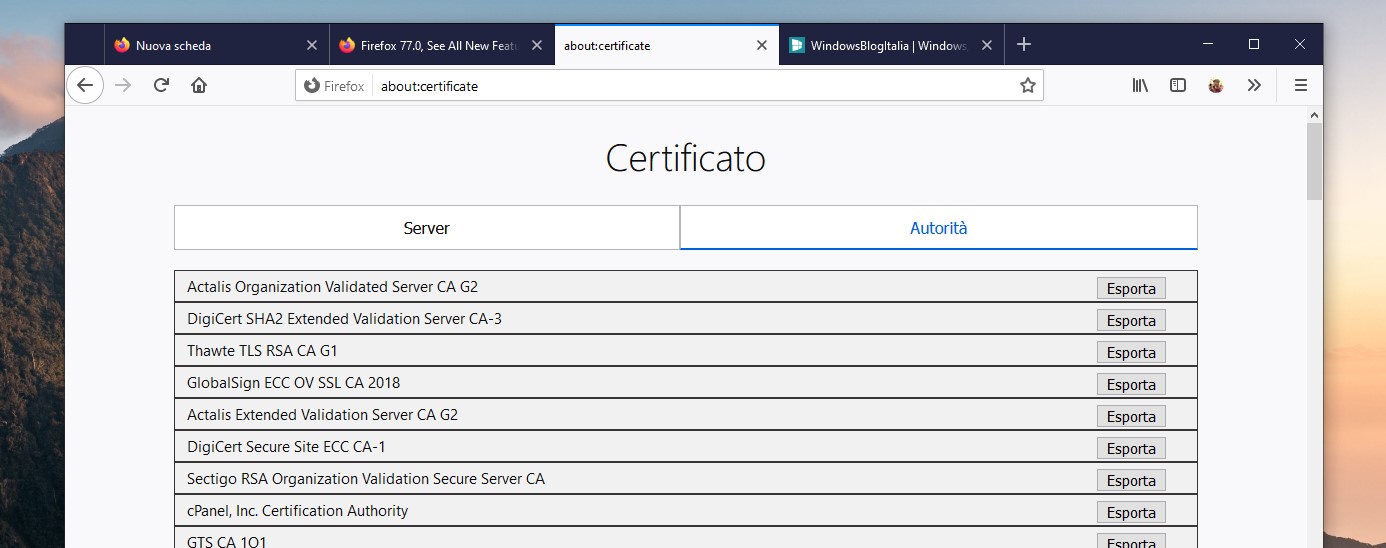The height and width of the screenshot is (548, 1386).
Task: Select Thawte TLS RSA CA G1 text
Action: click(262, 351)
